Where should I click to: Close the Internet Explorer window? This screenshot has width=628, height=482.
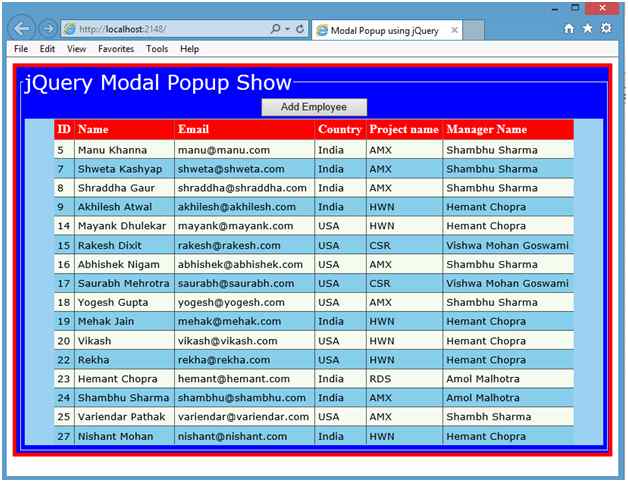click(x=602, y=8)
